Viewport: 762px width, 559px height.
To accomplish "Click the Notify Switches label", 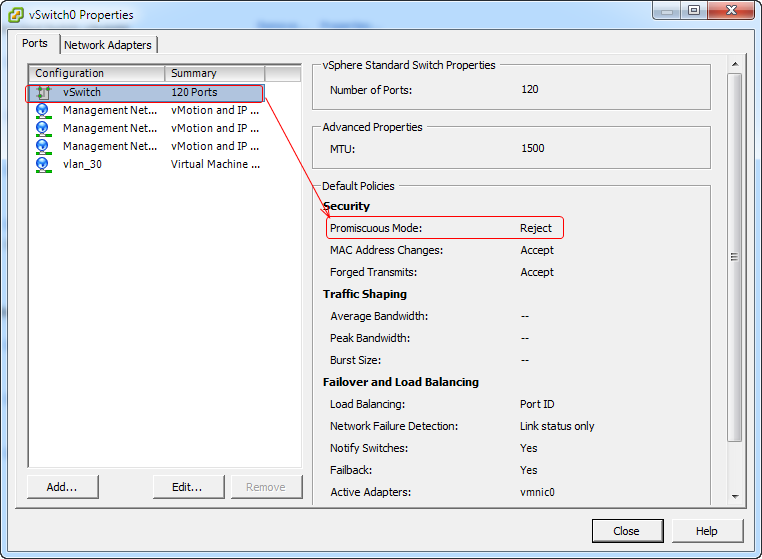I will [x=369, y=448].
